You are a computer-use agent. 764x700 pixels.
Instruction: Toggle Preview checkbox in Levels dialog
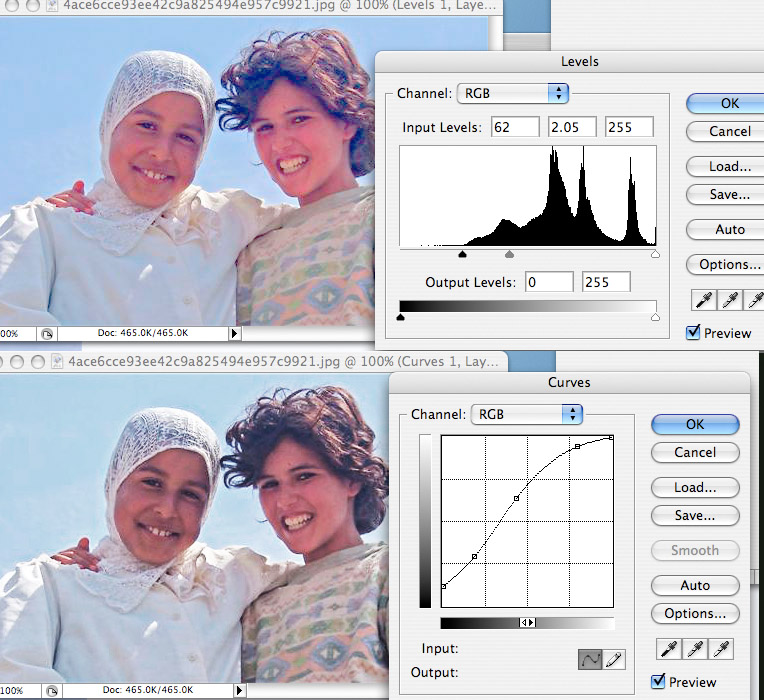click(x=694, y=333)
